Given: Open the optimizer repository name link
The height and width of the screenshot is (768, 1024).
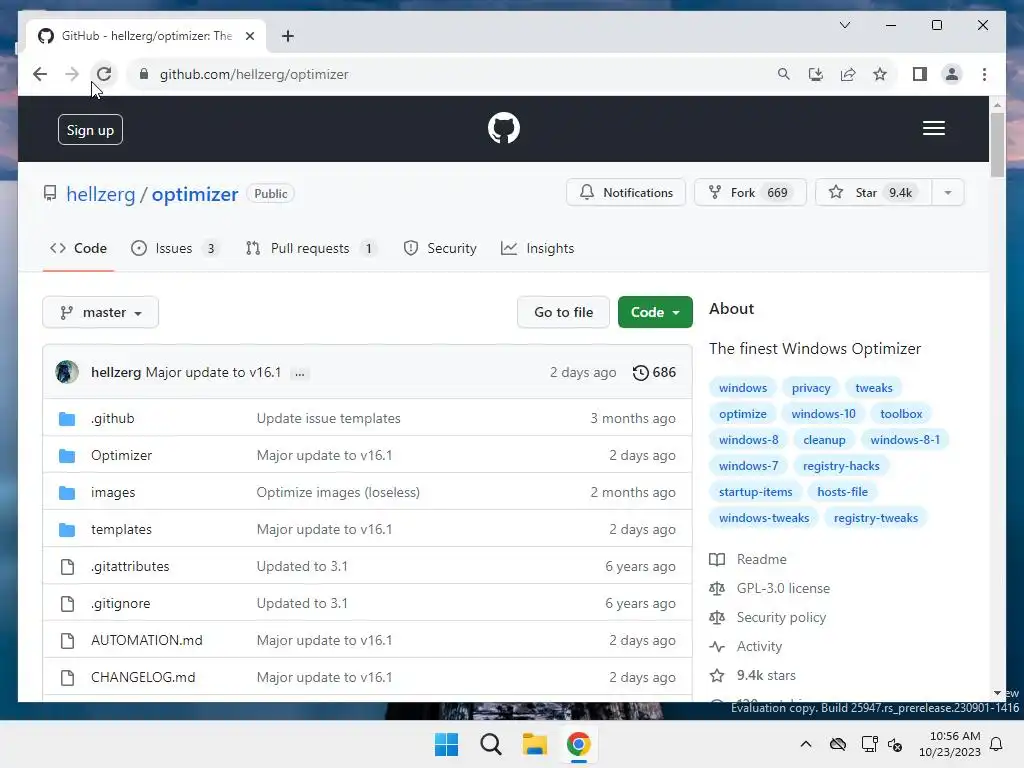Looking at the screenshot, I should tap(195, 194).
